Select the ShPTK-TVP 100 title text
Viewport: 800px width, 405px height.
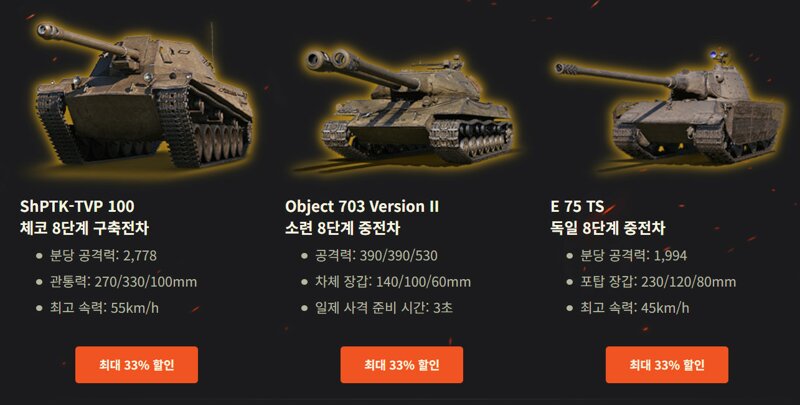[x=77, y=206]
